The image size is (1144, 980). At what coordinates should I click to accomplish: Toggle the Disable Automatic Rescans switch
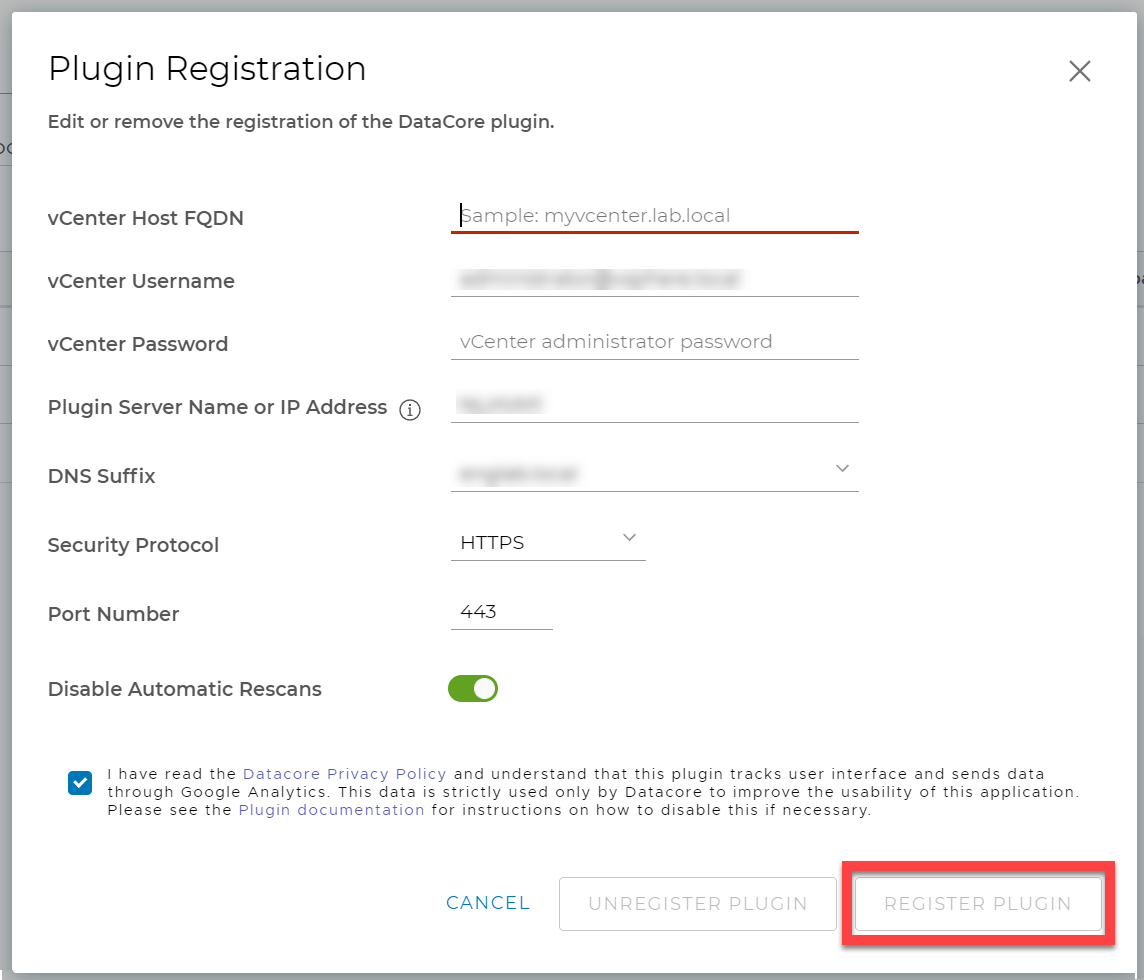click(473, 689)
